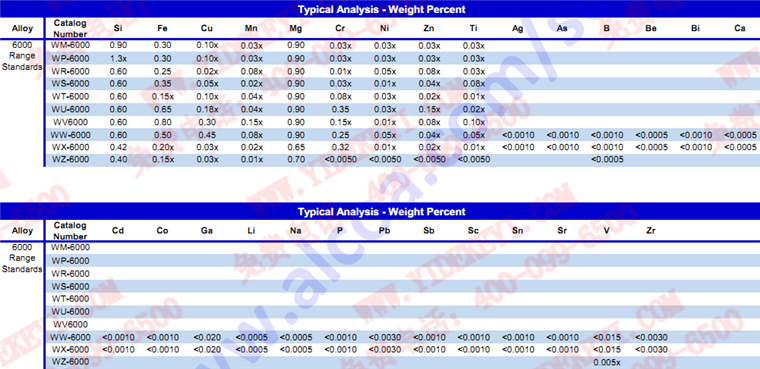Click the Catalog Number header in lower table
This screenshot has width=760, height=369.
click(70, 231)
